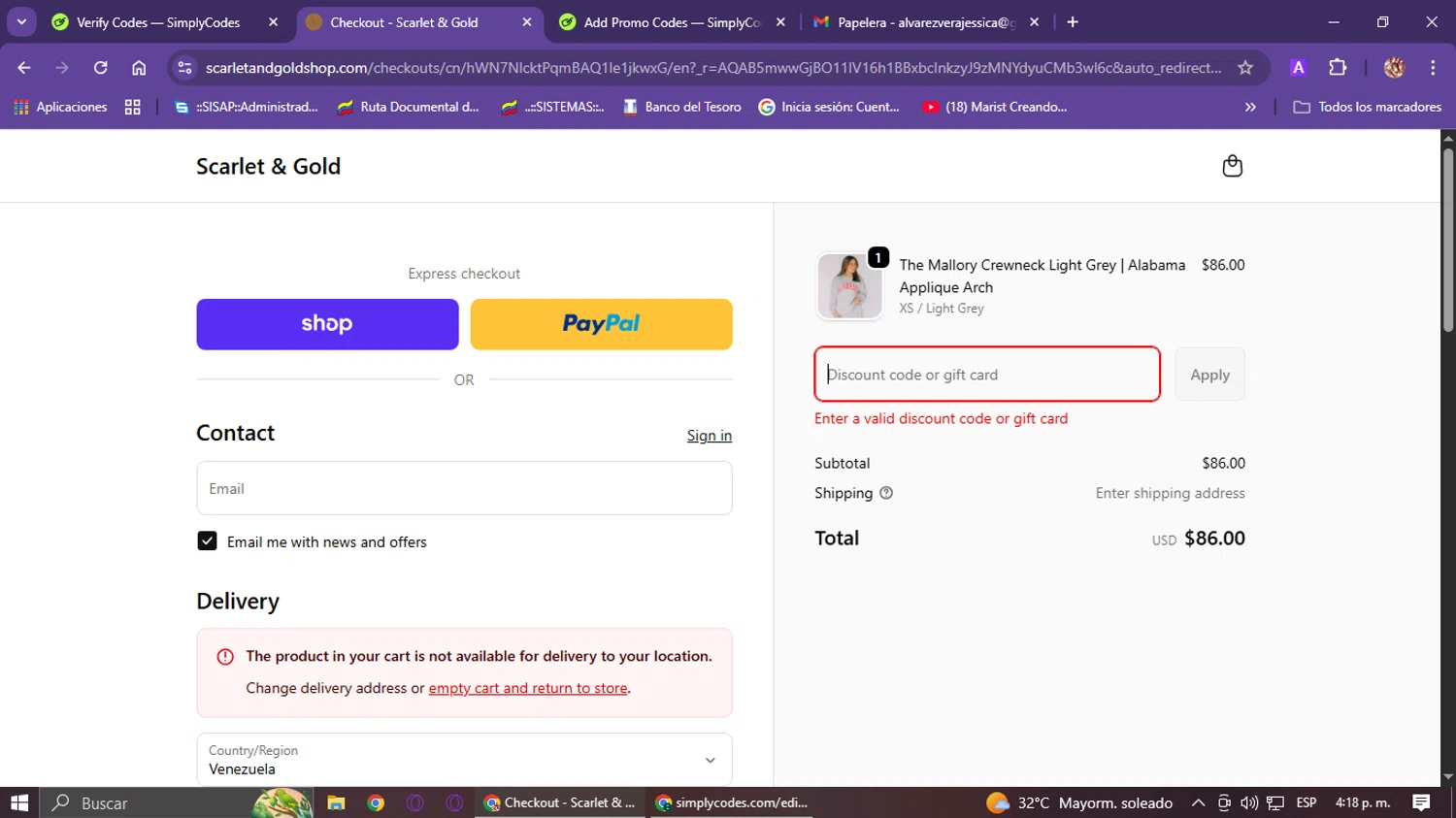Bookmark this page with the star icon

[x=1245, y=68]
